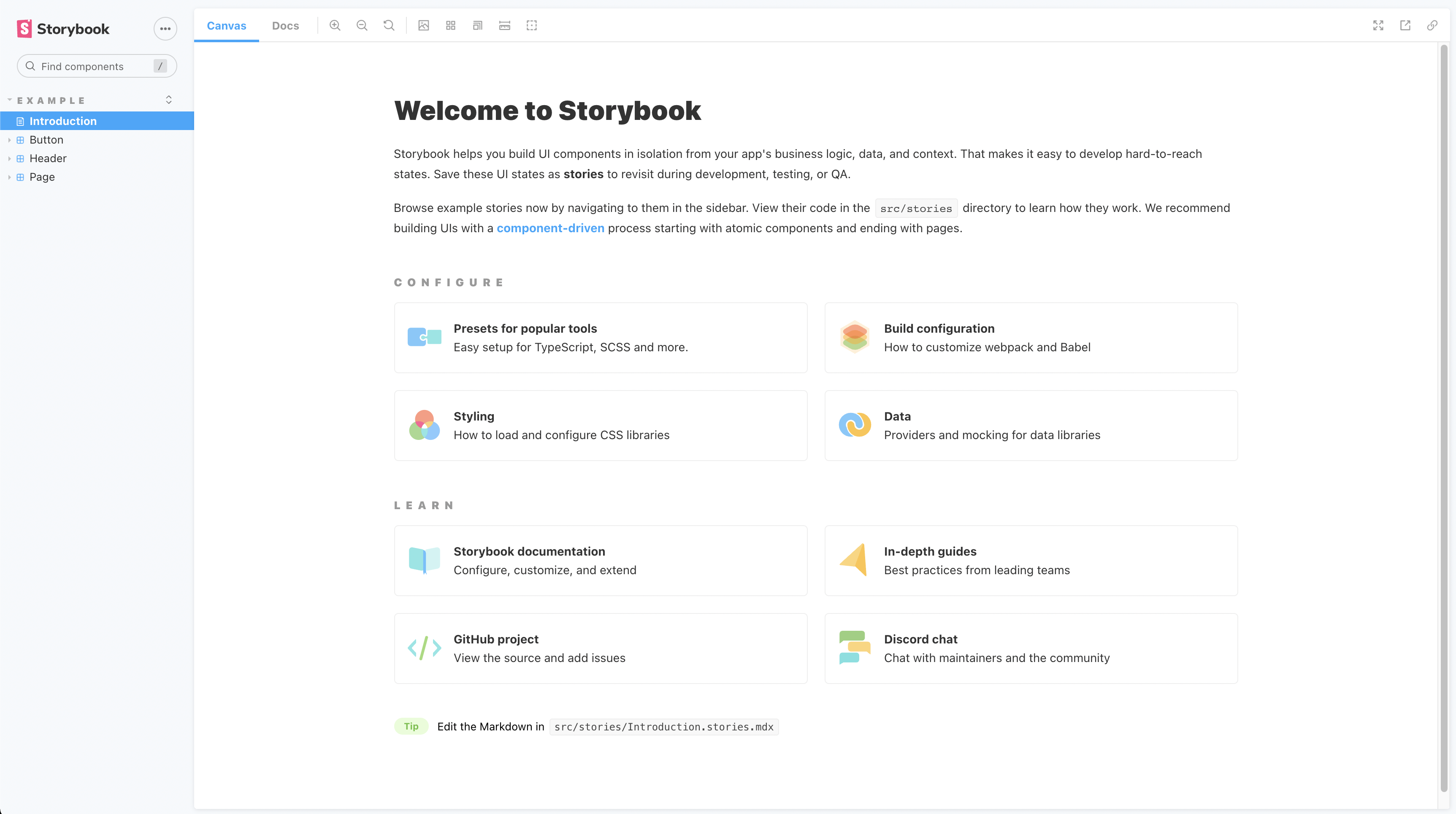Open the component-driven link in the welcome text
Viewport: 1456px width, 814px height.
pos(550,228)
